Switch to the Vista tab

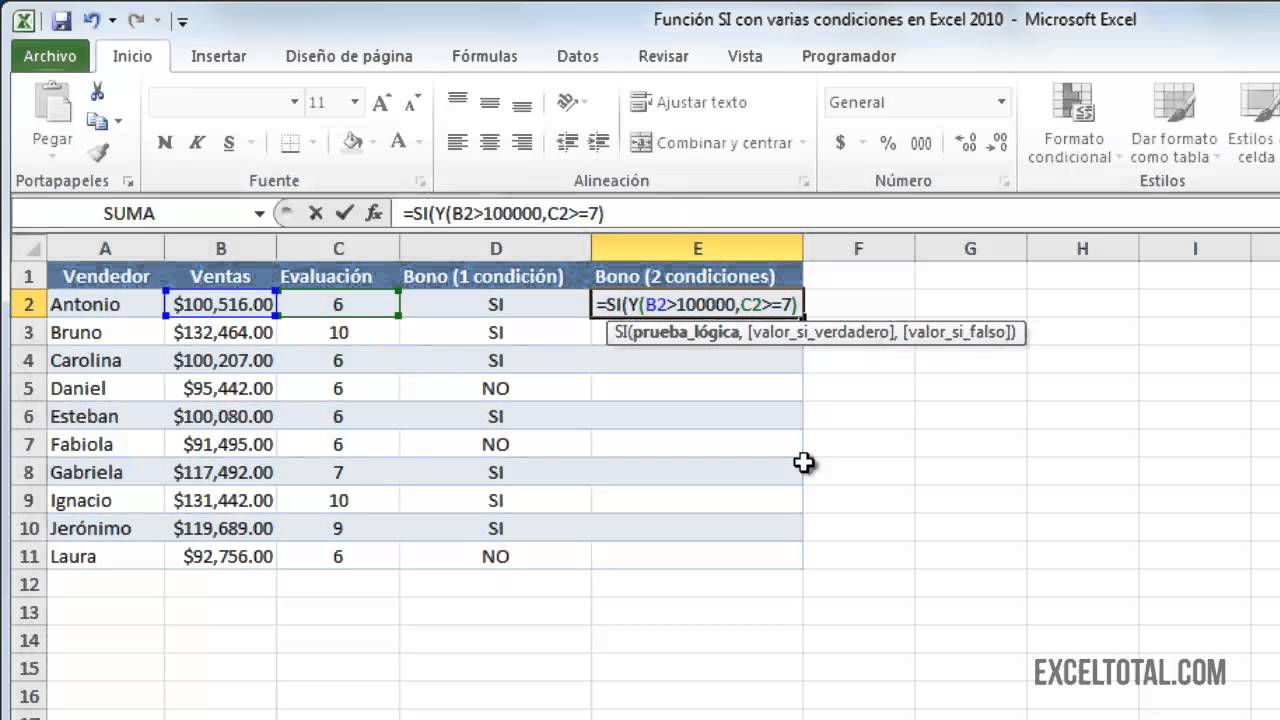pos(745,56)
